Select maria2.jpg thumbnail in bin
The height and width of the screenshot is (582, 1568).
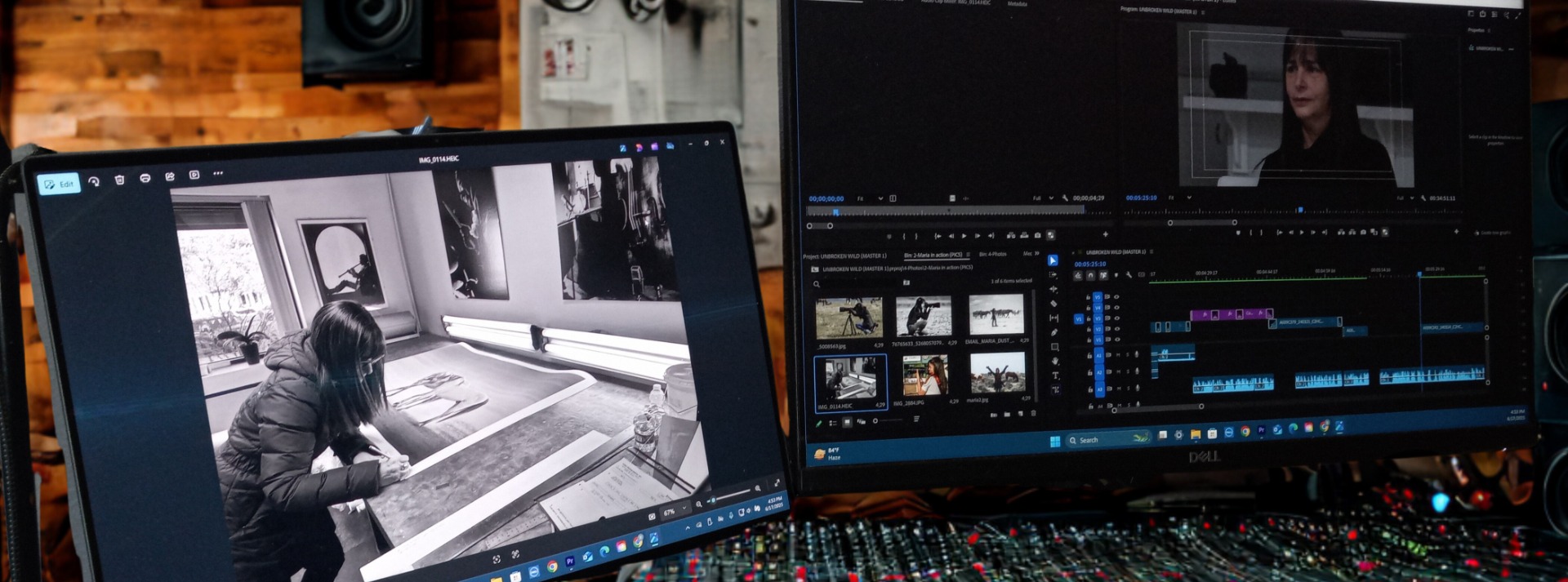997,372
